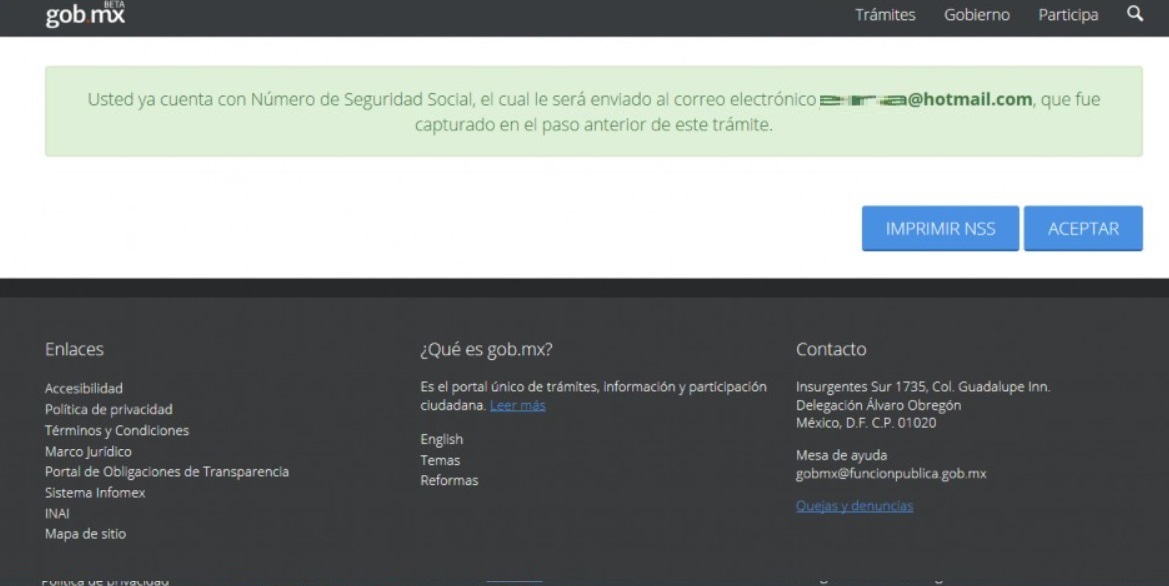Screen dimensions: 1169x586
Task: Open Términos y Condiciones link
Action: pos(117,430)
